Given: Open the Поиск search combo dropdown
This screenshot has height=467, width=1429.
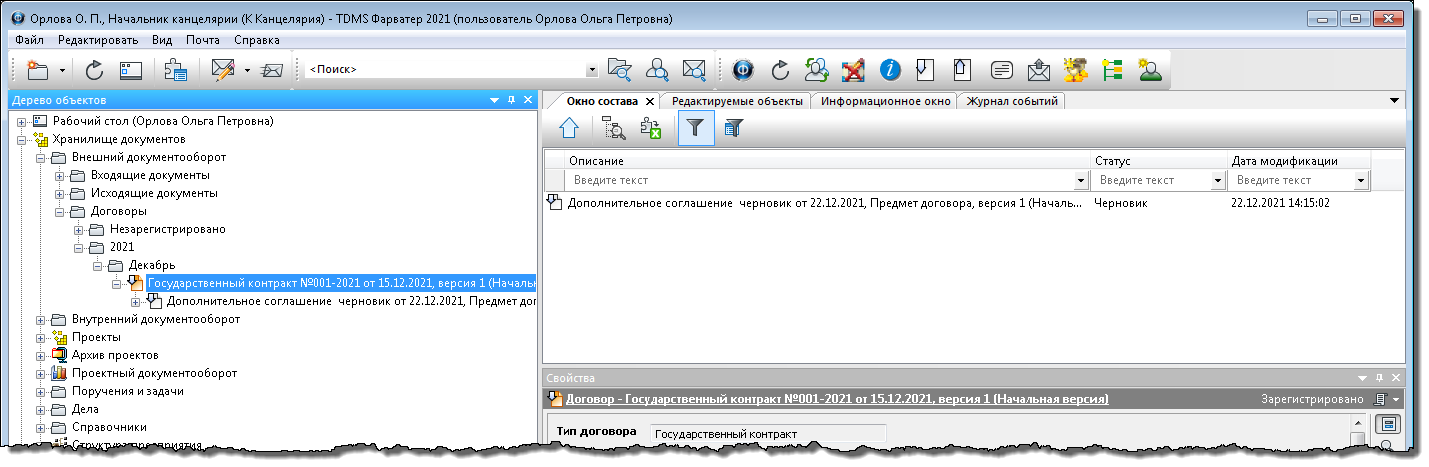Looking at the screenshot, I should (591, 70).
